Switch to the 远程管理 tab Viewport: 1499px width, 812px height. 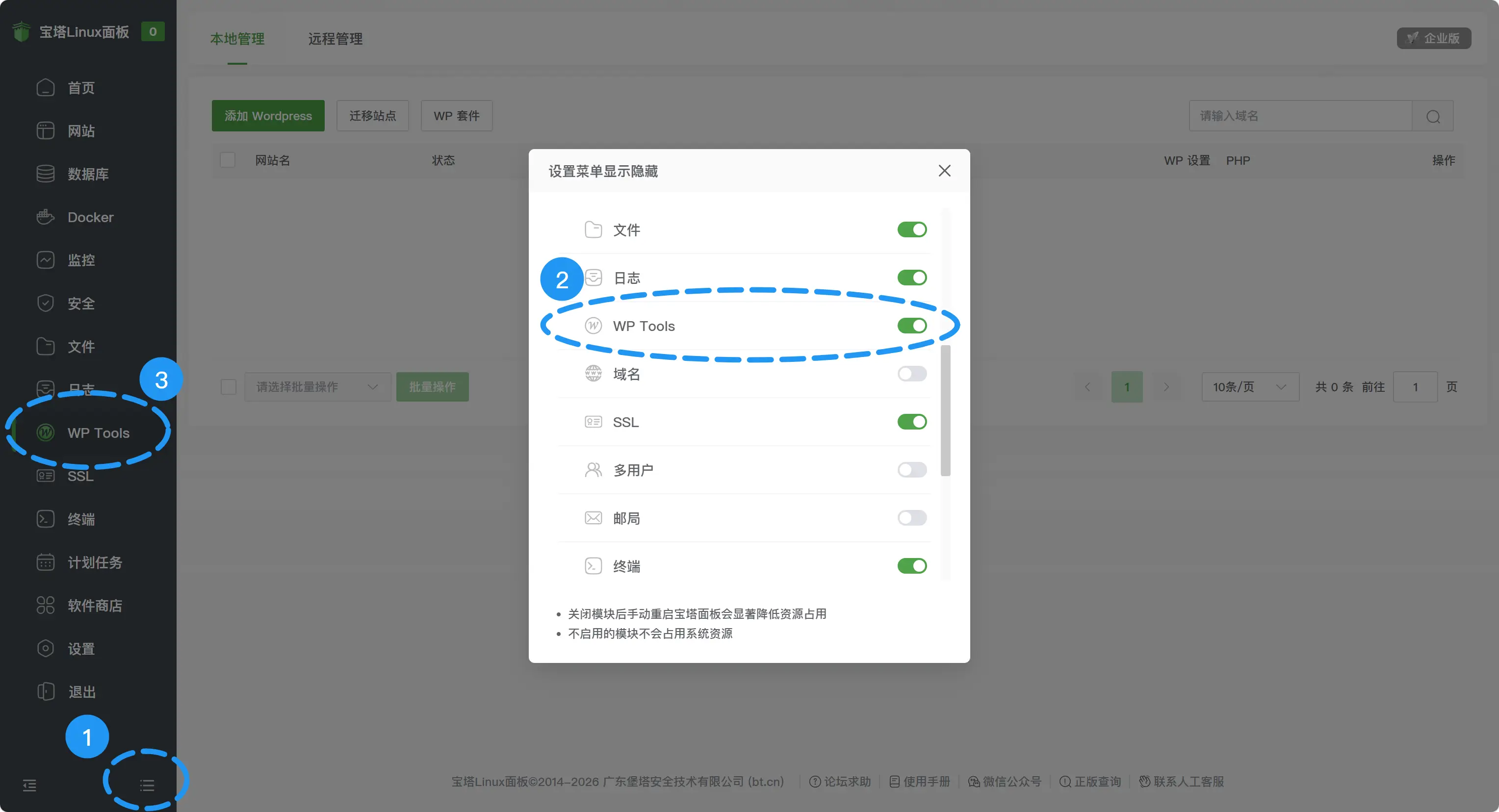pyautogui.click(x=335, y=39)
